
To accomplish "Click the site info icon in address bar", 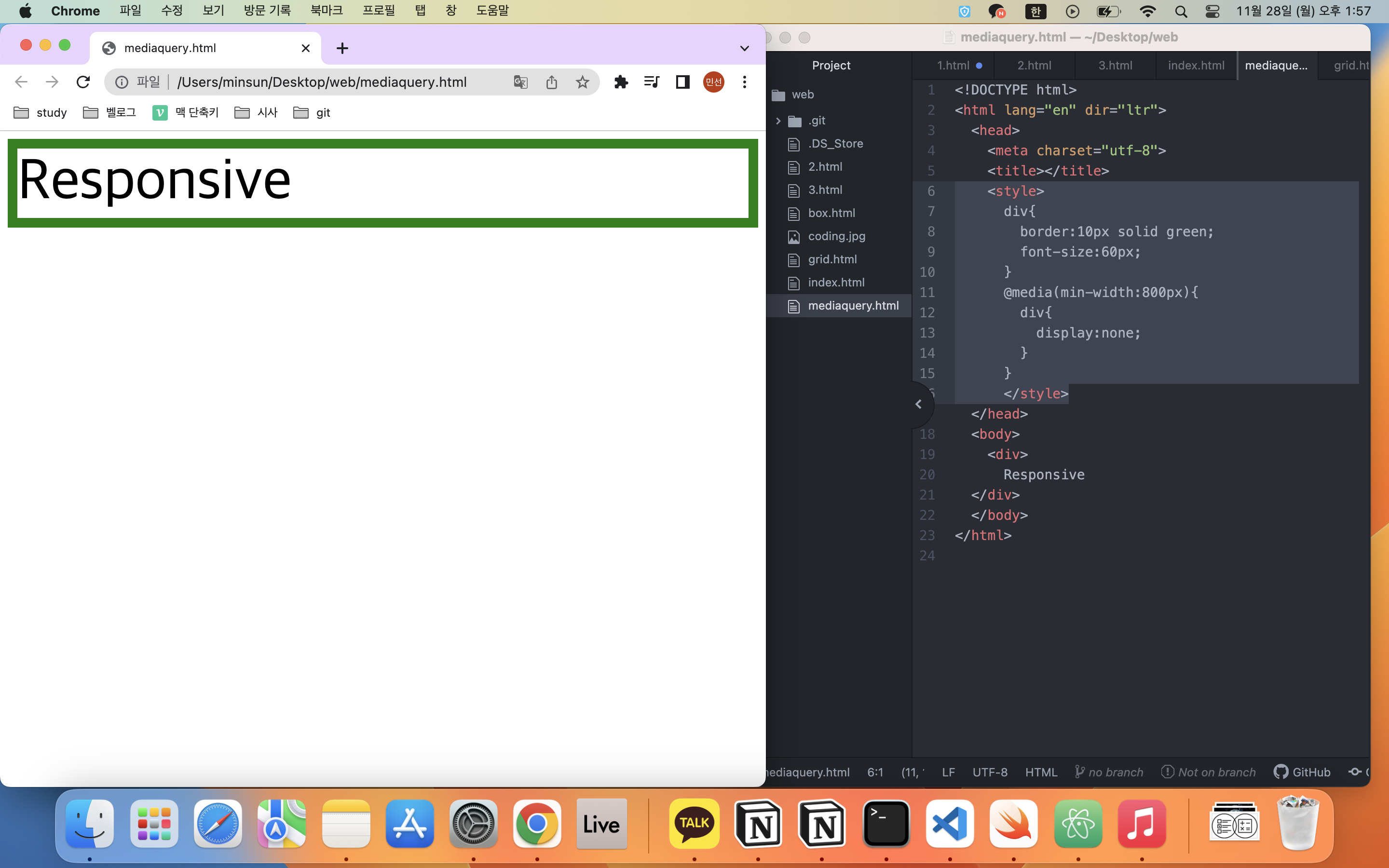I will [122, 82].
